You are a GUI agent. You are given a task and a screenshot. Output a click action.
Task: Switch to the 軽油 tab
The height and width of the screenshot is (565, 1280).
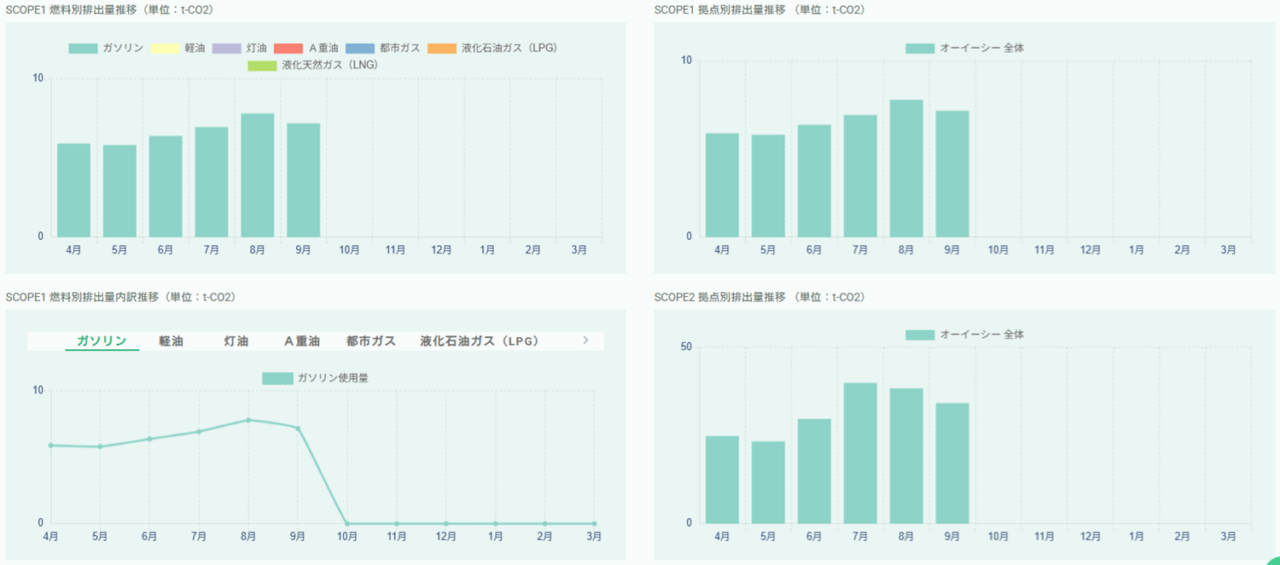[x=171, y=341]
